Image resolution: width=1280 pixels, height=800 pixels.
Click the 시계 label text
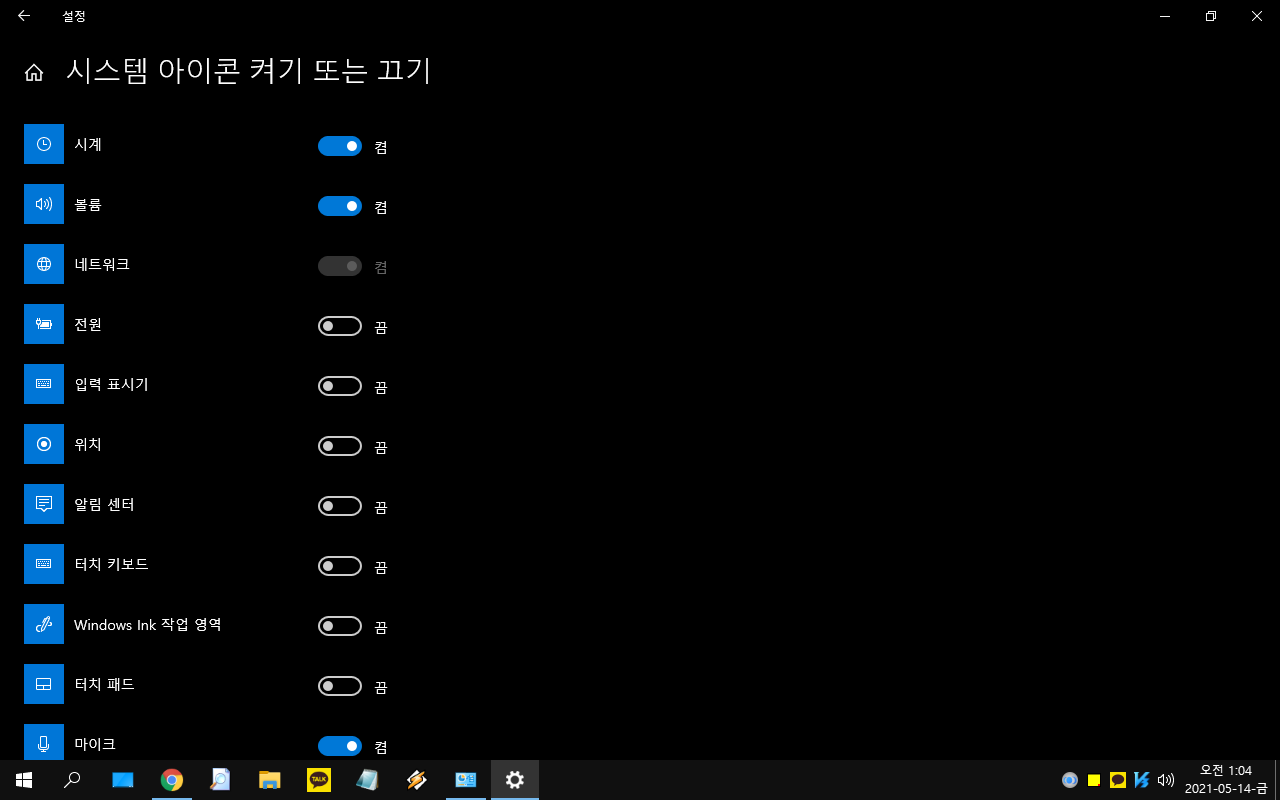click(88, 144)
